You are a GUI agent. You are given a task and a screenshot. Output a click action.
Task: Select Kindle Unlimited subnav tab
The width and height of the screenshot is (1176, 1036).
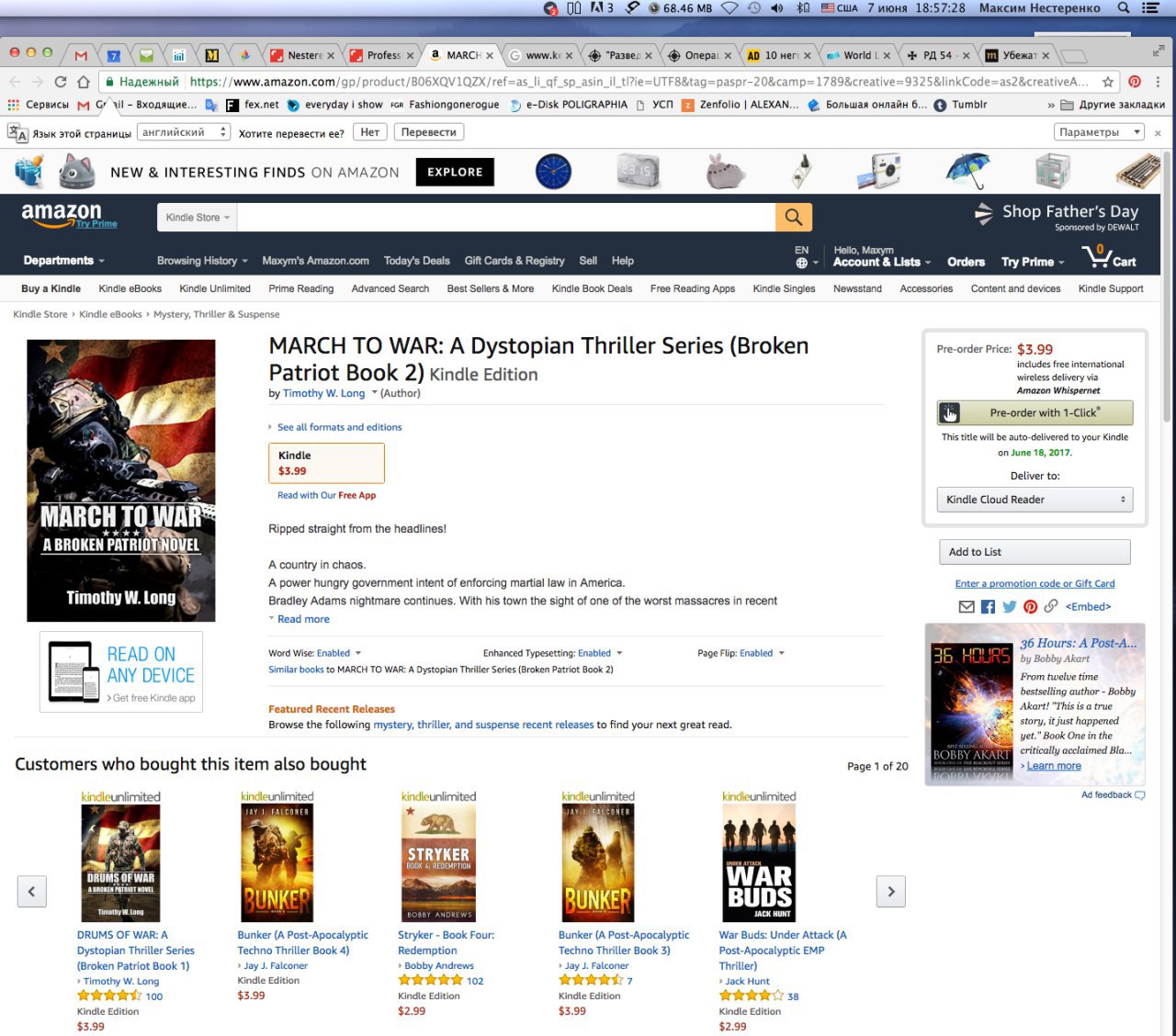pyautogui.click(x=215, y=288)
